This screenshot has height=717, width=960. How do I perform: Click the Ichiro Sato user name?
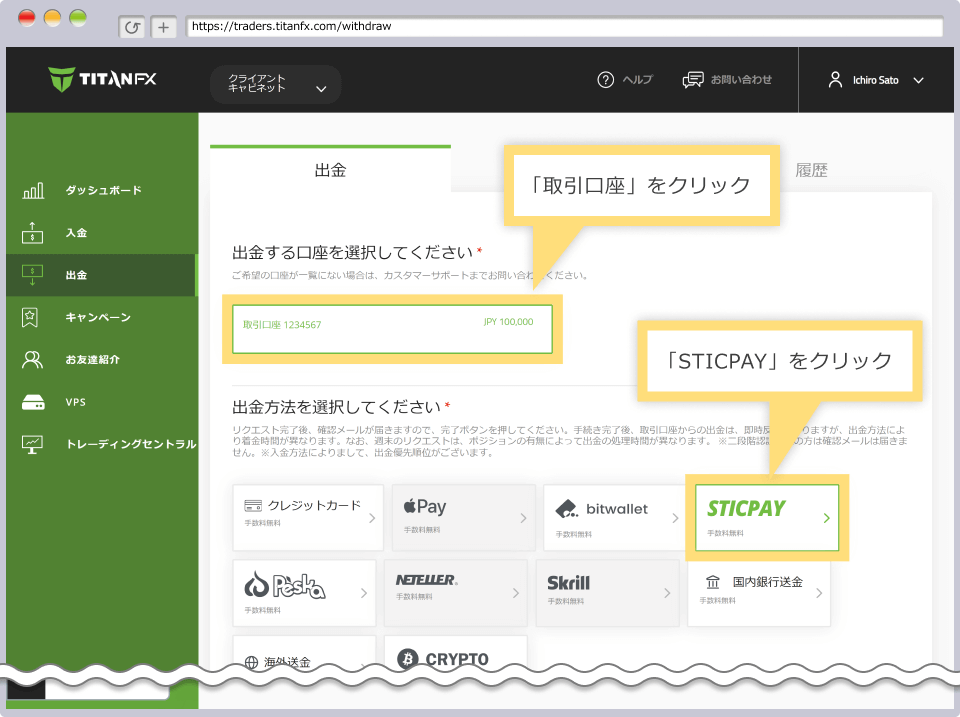click(x=876, y=80)
